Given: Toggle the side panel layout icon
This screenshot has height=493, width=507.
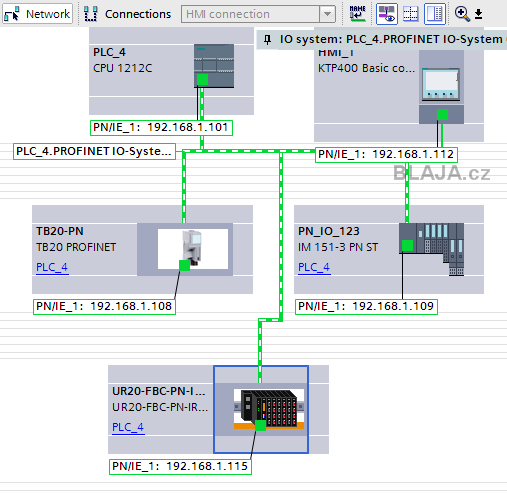Looking at the screenshot, I should pos(435,14).
